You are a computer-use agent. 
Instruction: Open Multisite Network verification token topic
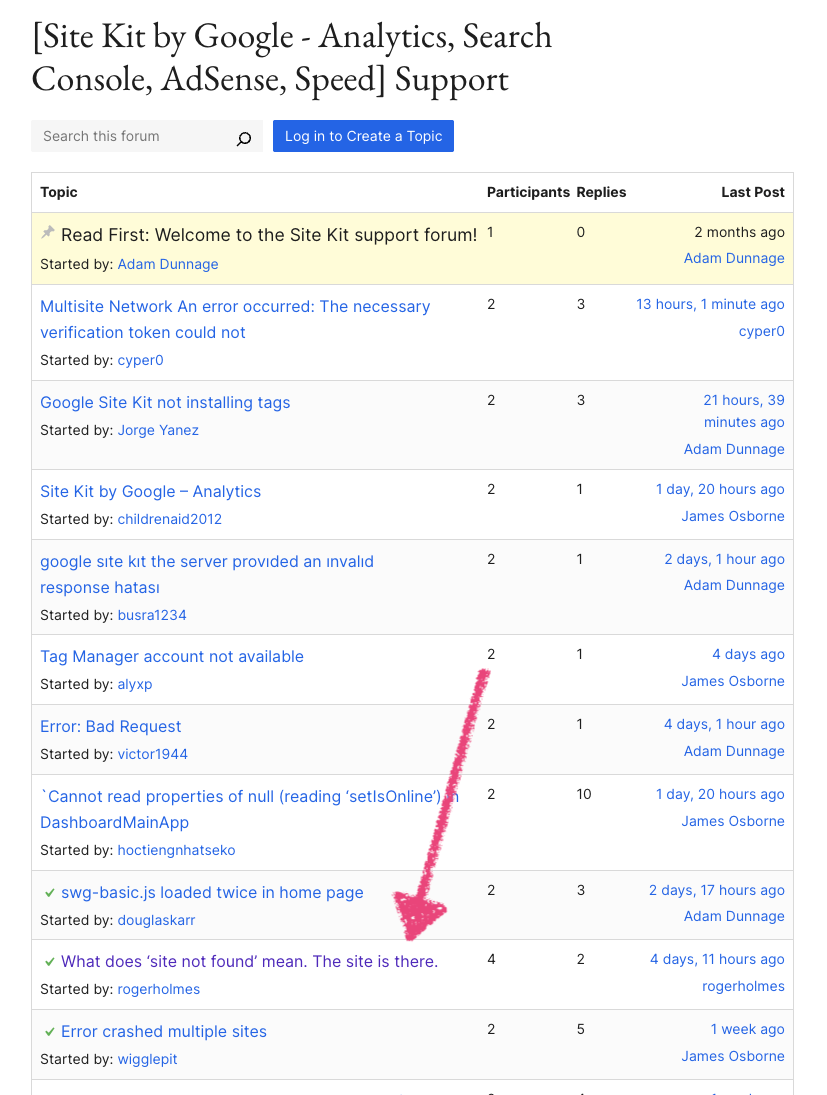(235, 320)
